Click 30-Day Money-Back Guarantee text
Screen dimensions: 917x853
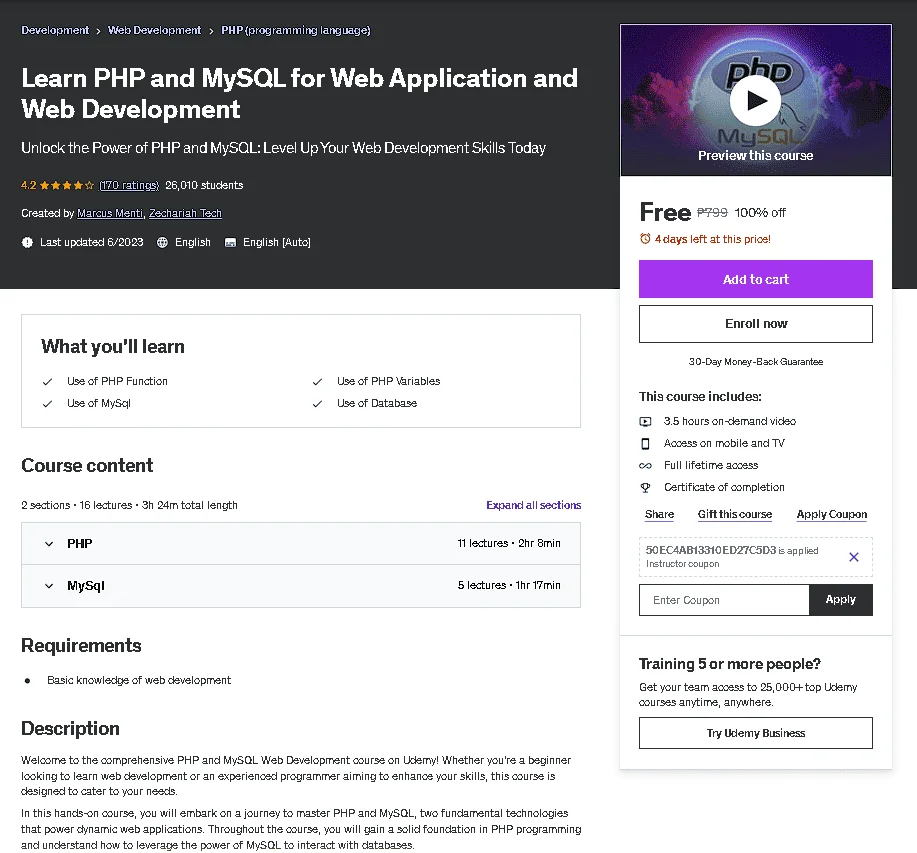(x=756, y=362)
